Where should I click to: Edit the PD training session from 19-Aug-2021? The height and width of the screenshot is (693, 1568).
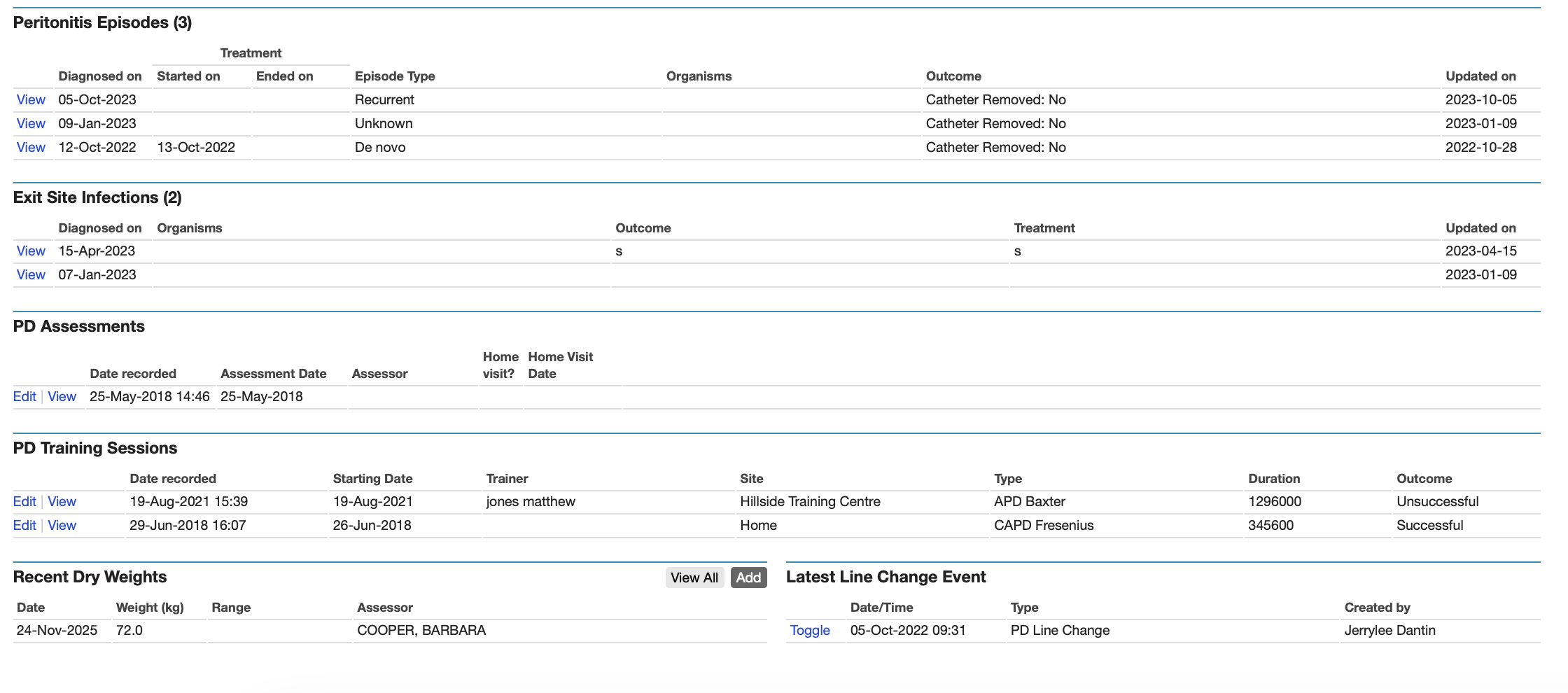(x=24, y=501)
